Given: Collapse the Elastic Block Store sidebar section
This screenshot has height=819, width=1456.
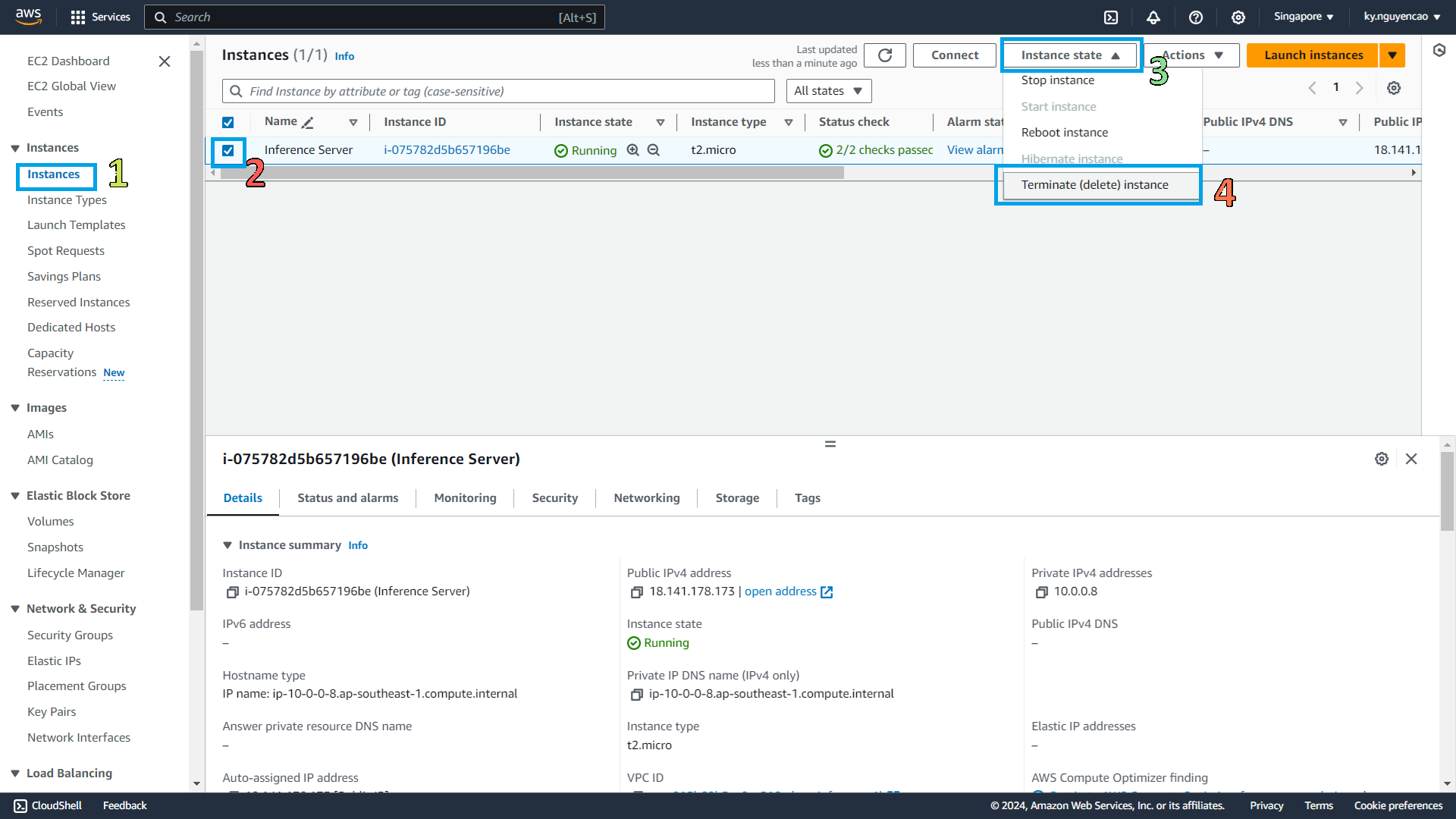Looking at the screenshot, I should coord(15,496).
